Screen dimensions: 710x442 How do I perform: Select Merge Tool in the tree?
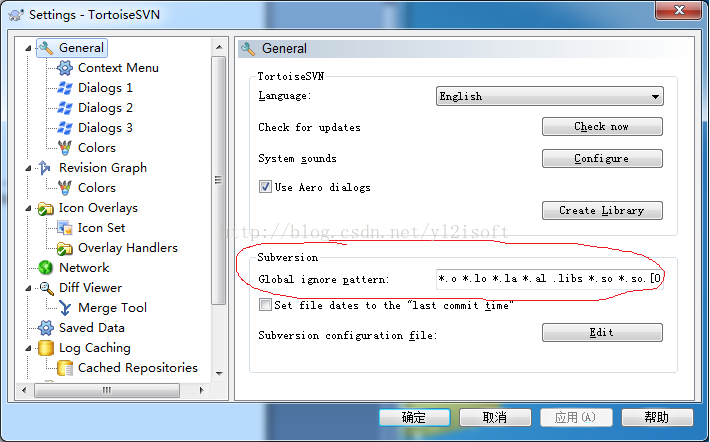click(x=112, y=308)
